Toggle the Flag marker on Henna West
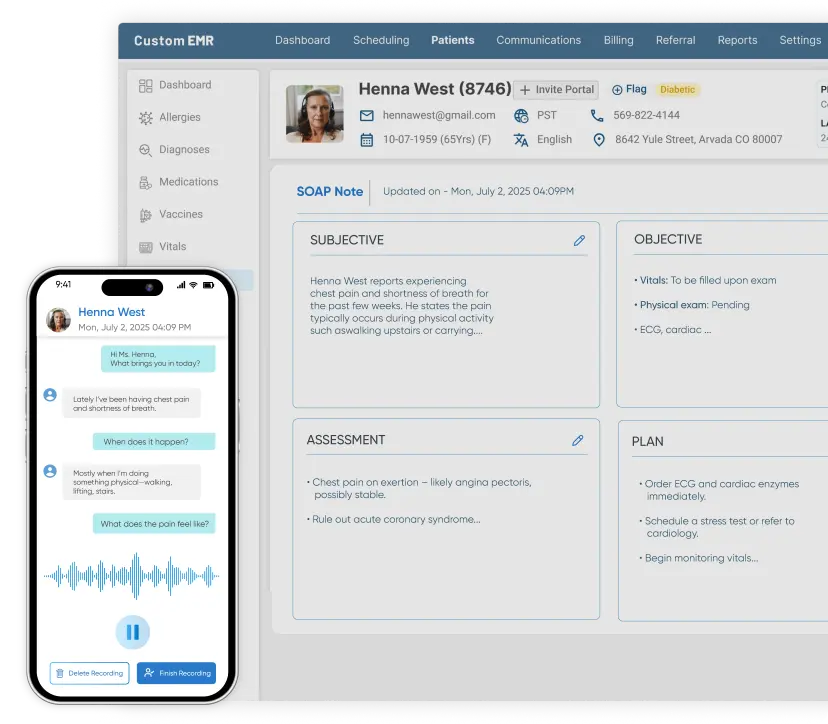 629,88
